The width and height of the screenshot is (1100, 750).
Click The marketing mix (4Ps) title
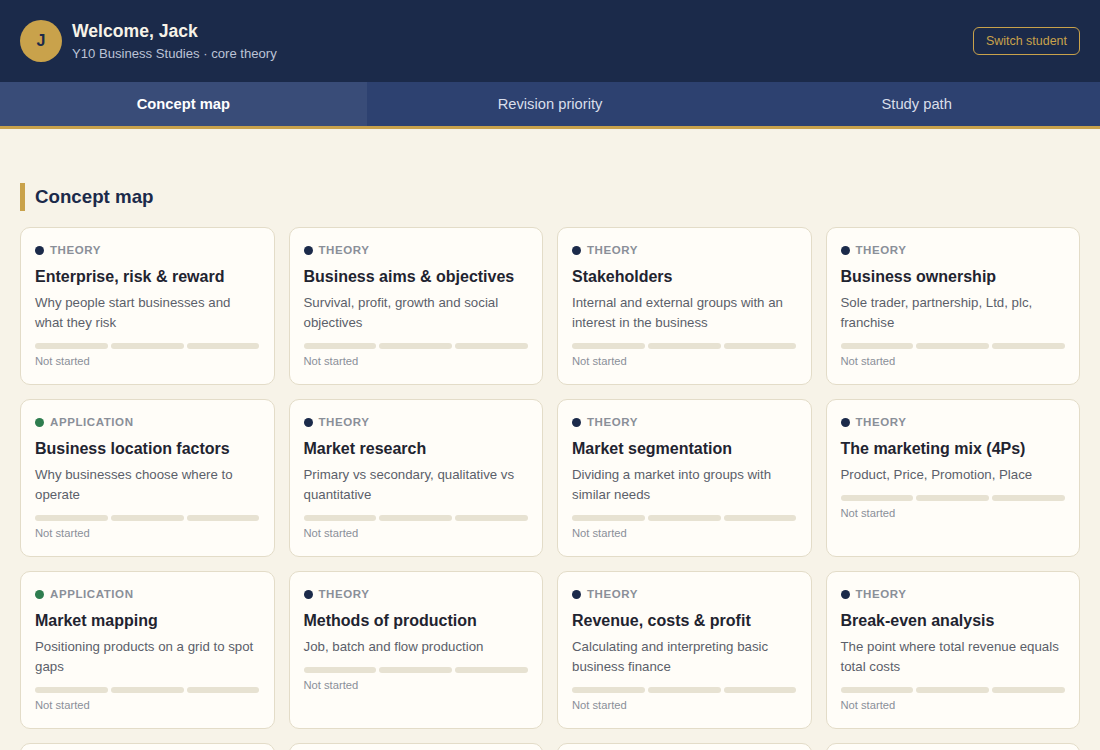point(933,448)
